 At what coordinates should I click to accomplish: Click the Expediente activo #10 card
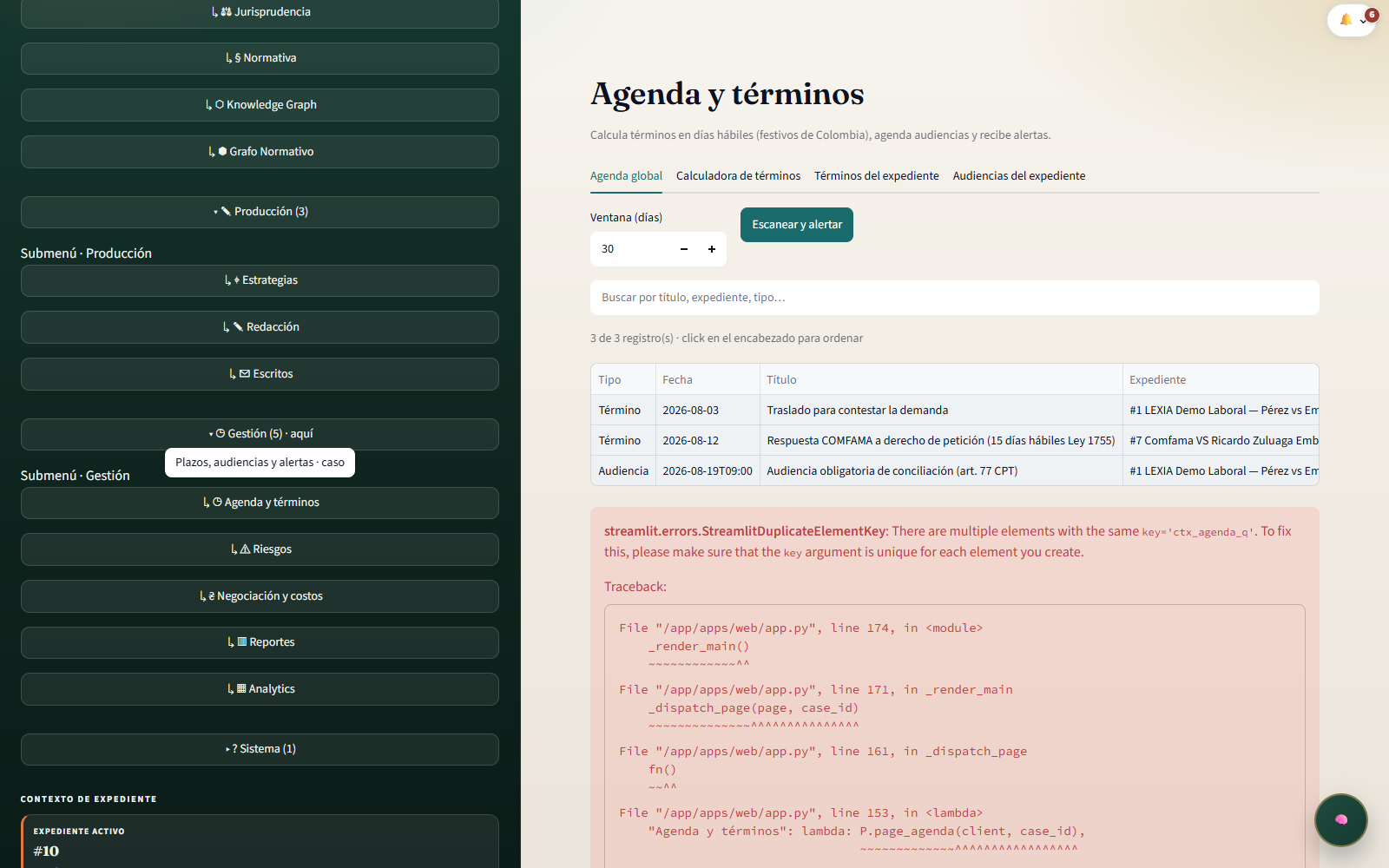[x=260, y=841]
